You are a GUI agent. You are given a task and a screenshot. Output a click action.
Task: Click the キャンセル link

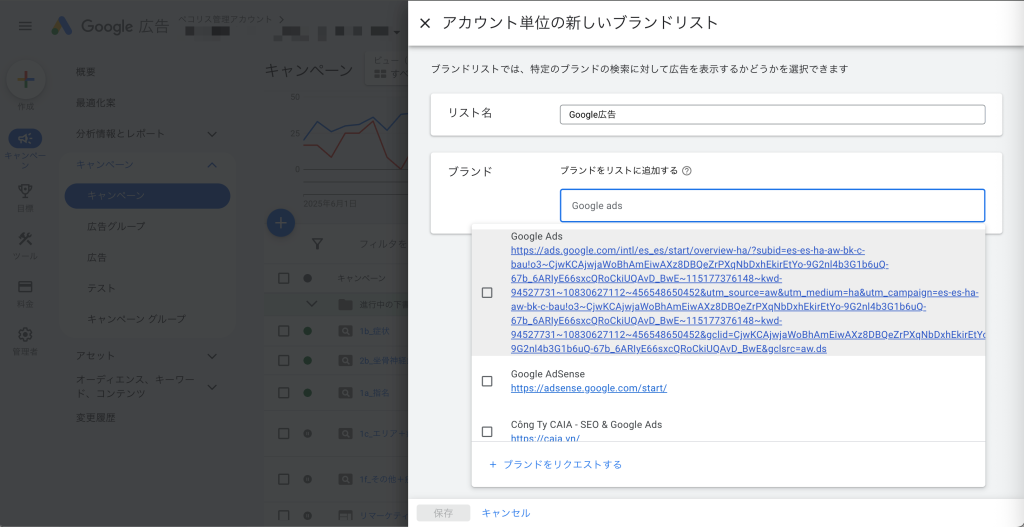pos(506,513)
